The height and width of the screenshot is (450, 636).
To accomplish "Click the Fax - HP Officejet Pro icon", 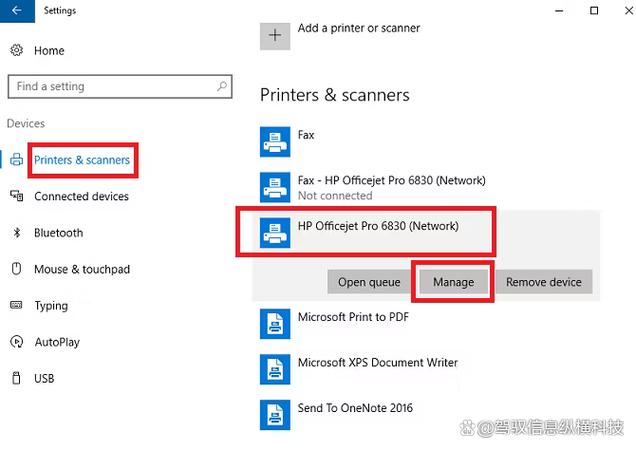I will click(275, 187).
